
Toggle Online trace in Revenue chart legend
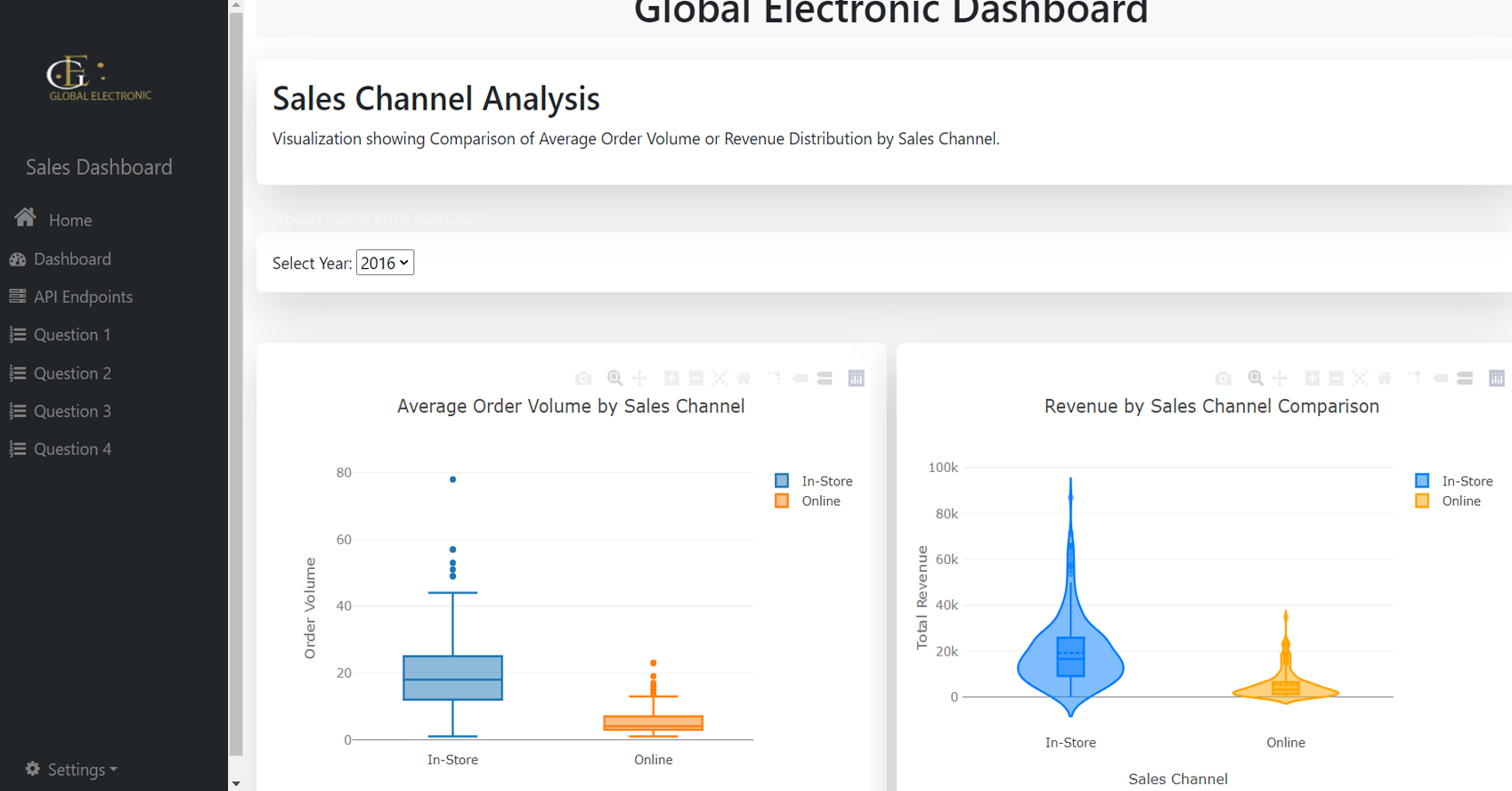(1460, 502)
